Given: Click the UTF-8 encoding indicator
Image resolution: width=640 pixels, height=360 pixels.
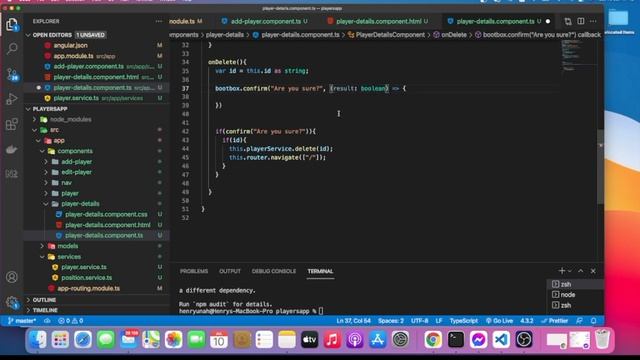Looking at the screenshot, I should 419,321.
